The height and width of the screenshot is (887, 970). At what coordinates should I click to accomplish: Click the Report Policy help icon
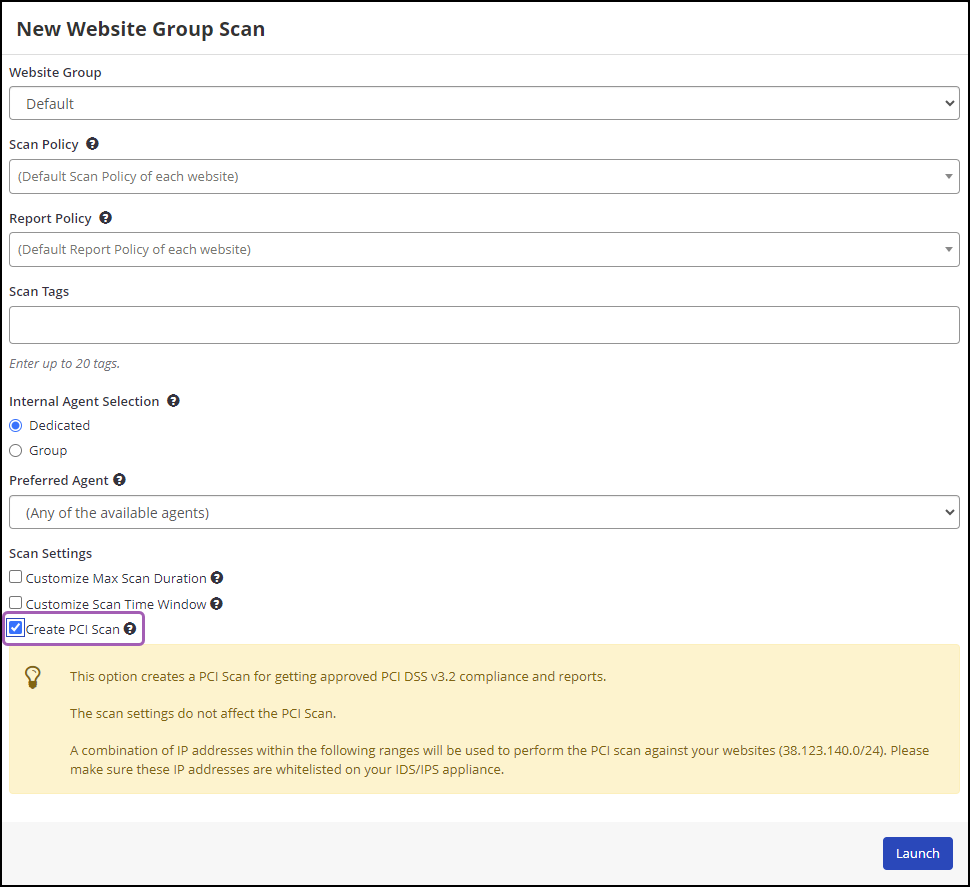(105, 217)
